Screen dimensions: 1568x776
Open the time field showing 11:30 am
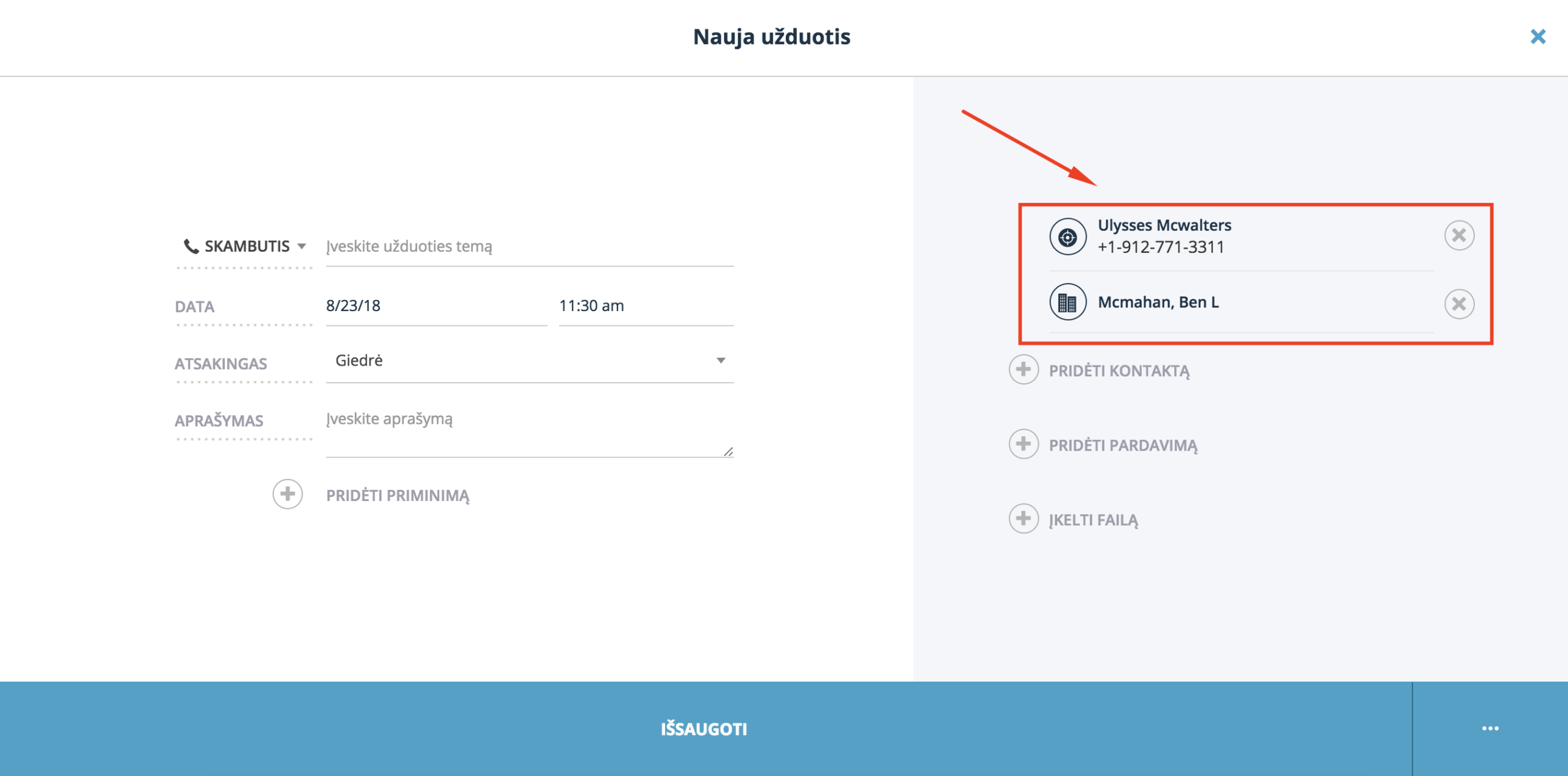click(646, 306)
